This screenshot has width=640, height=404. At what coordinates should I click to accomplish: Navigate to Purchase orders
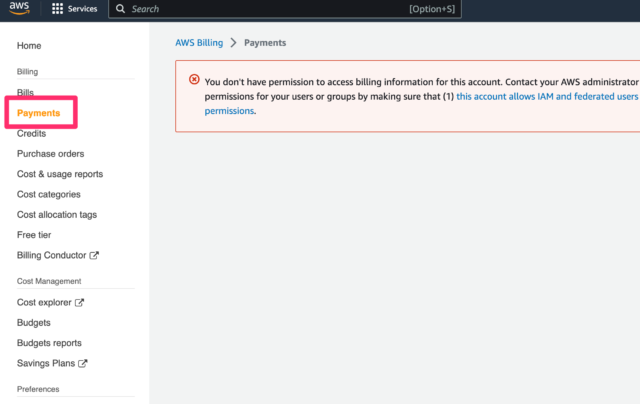[x=51, y=154]
